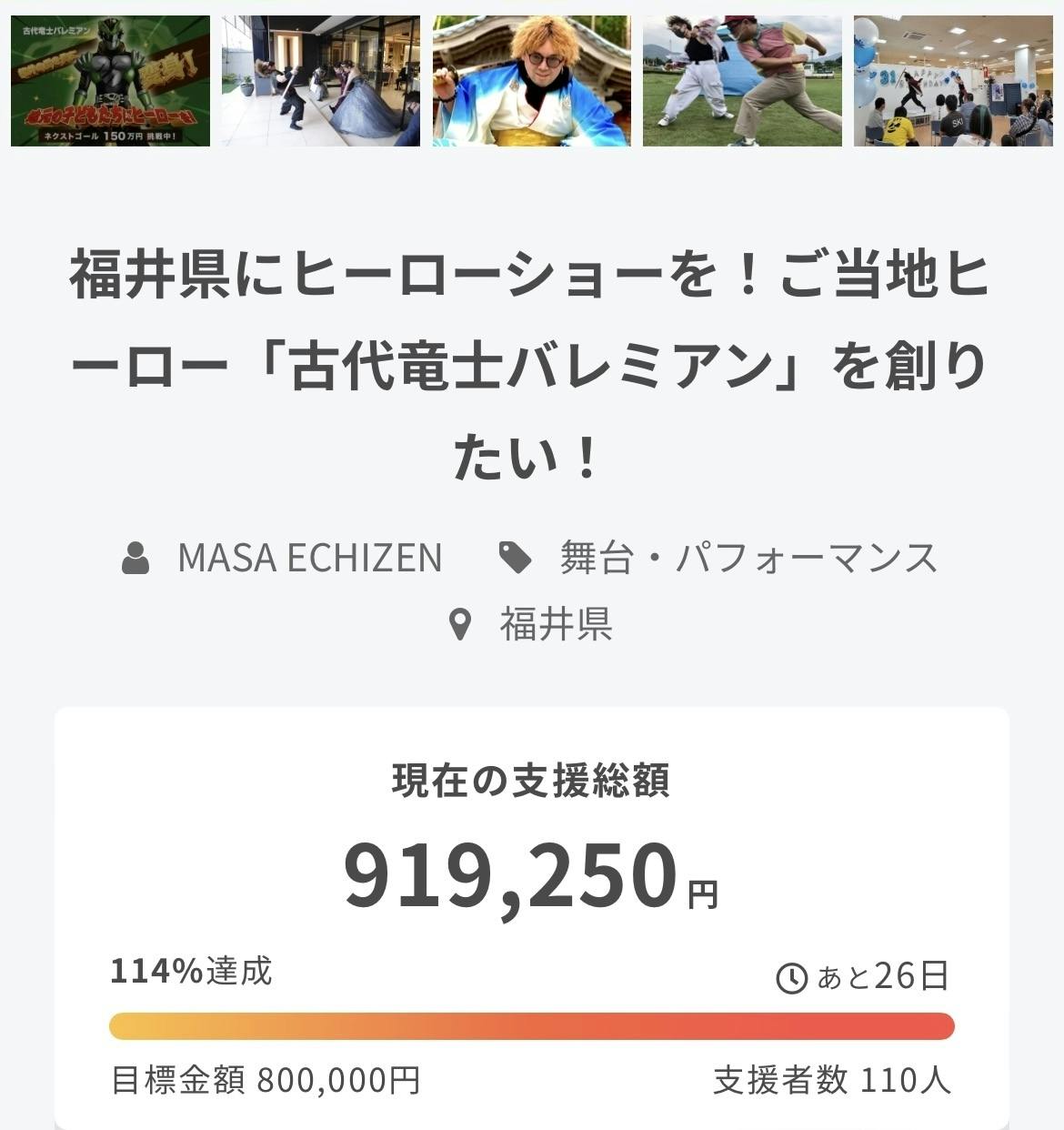Image resolution: width=1064 pixels, height=1130 pixels.
Task: Click the 支援者数 110人 supporter count
Action: point(831,1081)
